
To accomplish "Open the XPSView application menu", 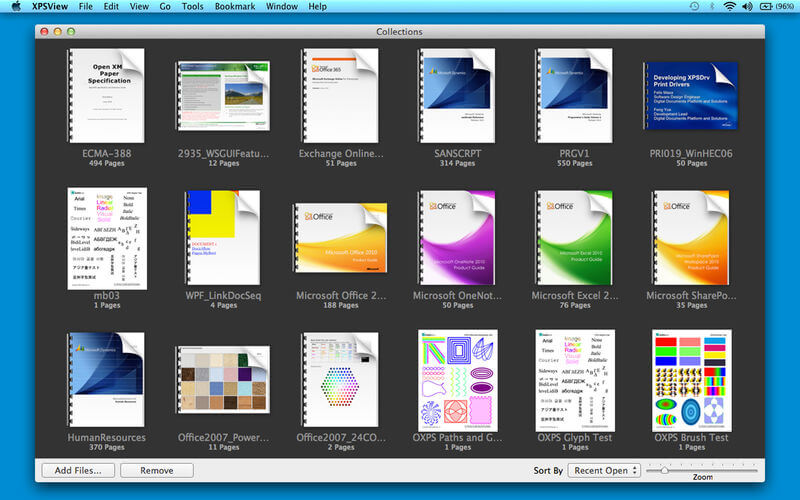I will coord(50,6).
